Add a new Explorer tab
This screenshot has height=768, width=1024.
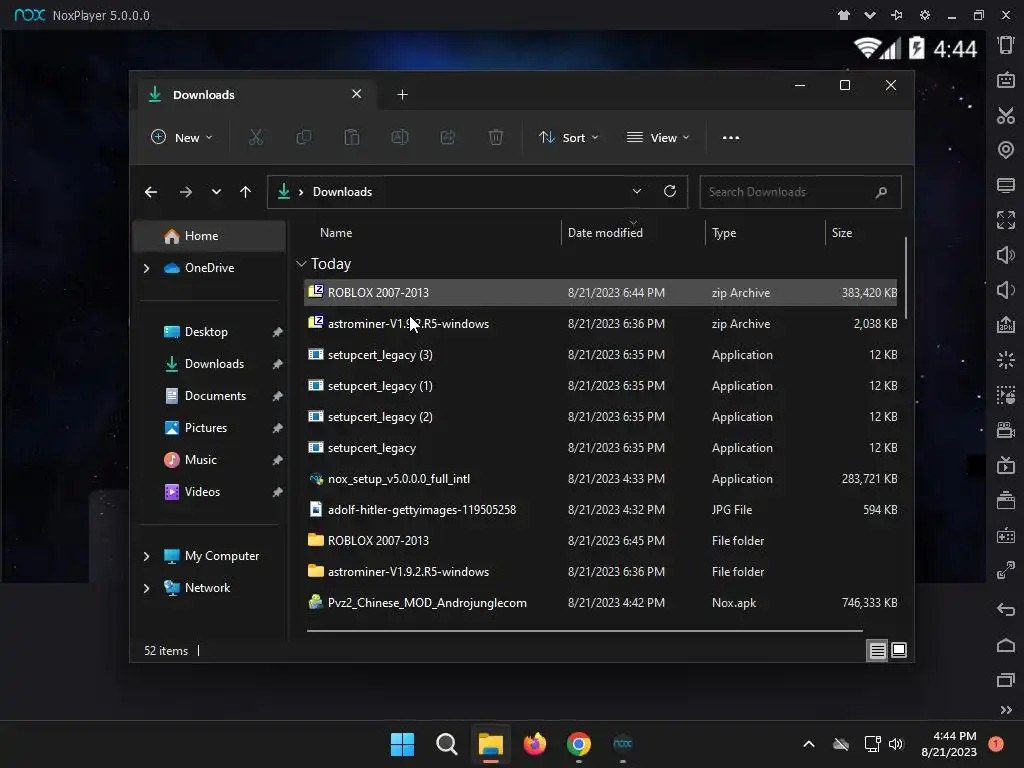click(x=402, y=95)
